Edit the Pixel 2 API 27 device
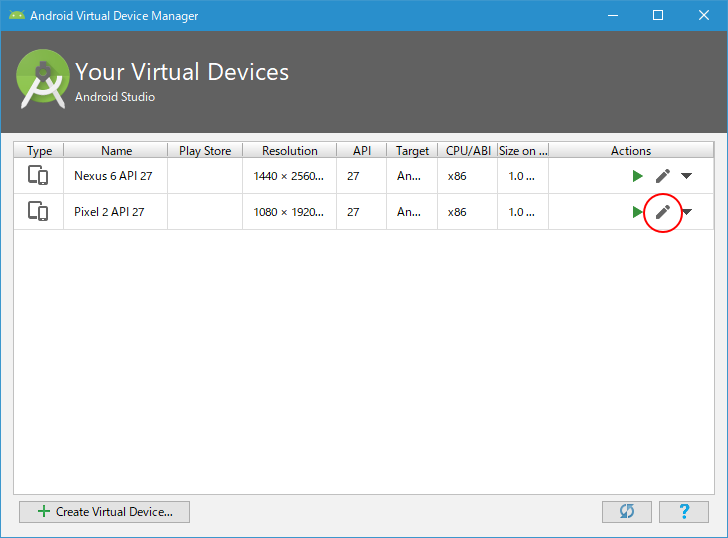The width and height of the screenshot is (728, 538). [662, 212]
